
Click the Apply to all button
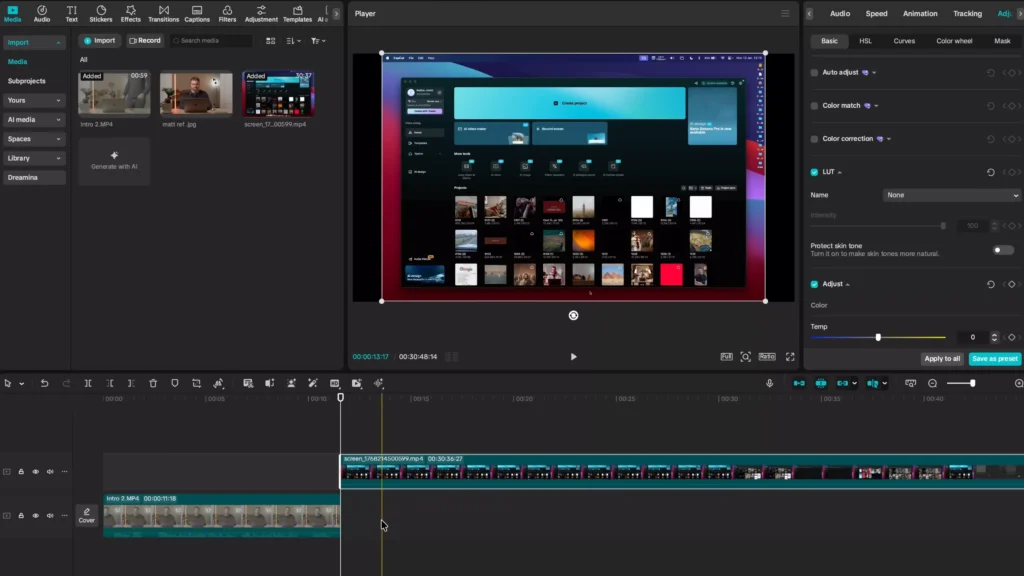(941, 358)
